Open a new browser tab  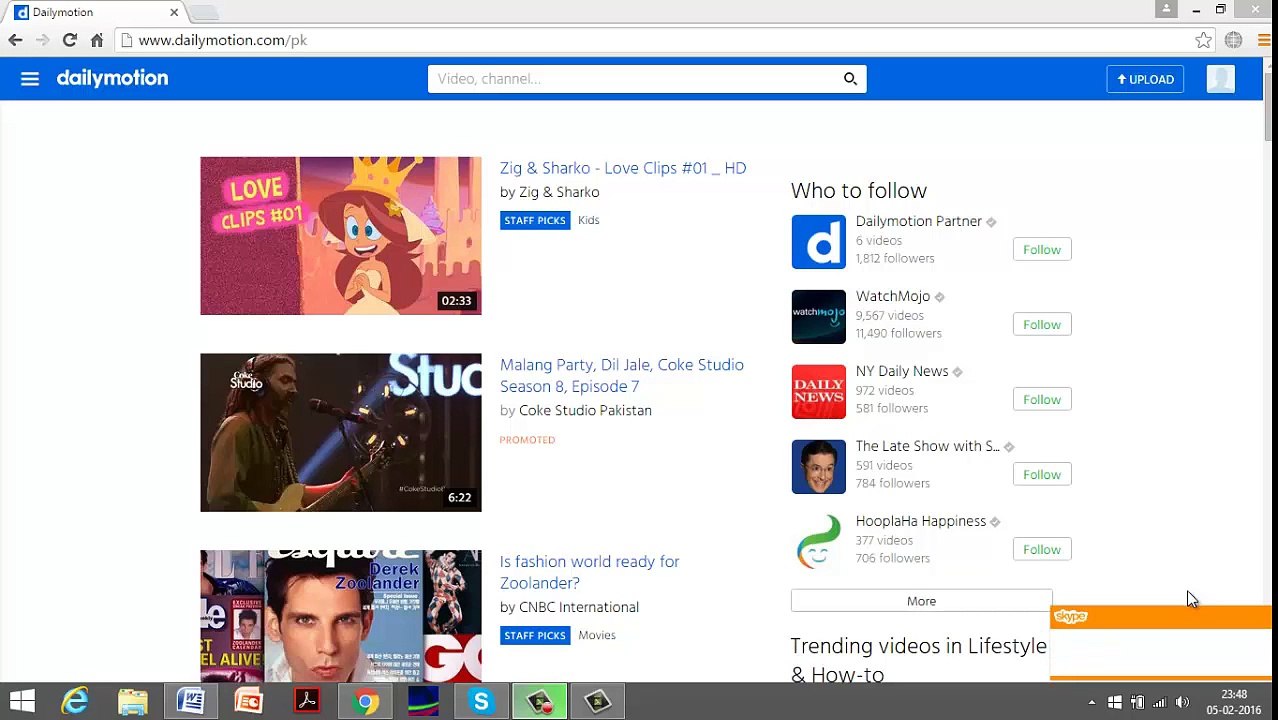(204, 12)
